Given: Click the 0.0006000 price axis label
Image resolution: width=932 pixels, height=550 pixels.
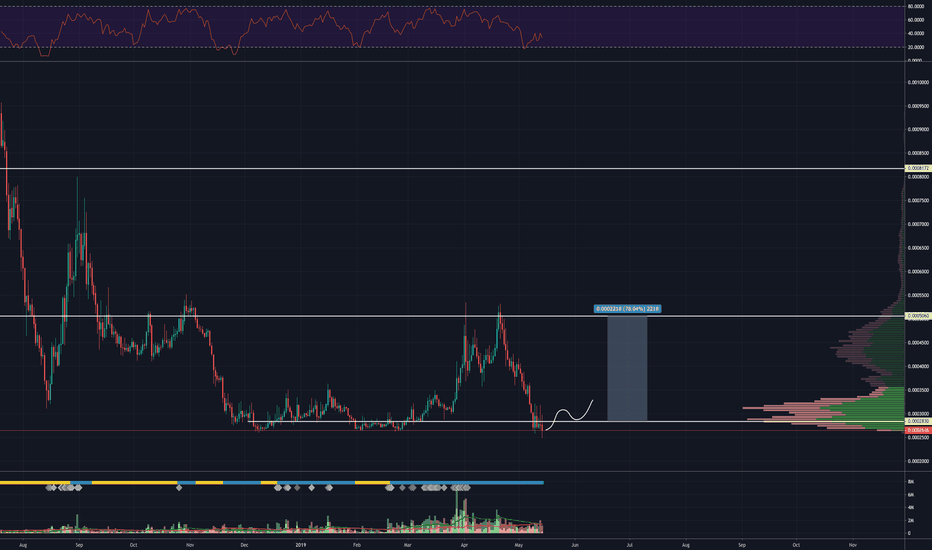Looking at the screenshot, I should click(x=919, y=272).
